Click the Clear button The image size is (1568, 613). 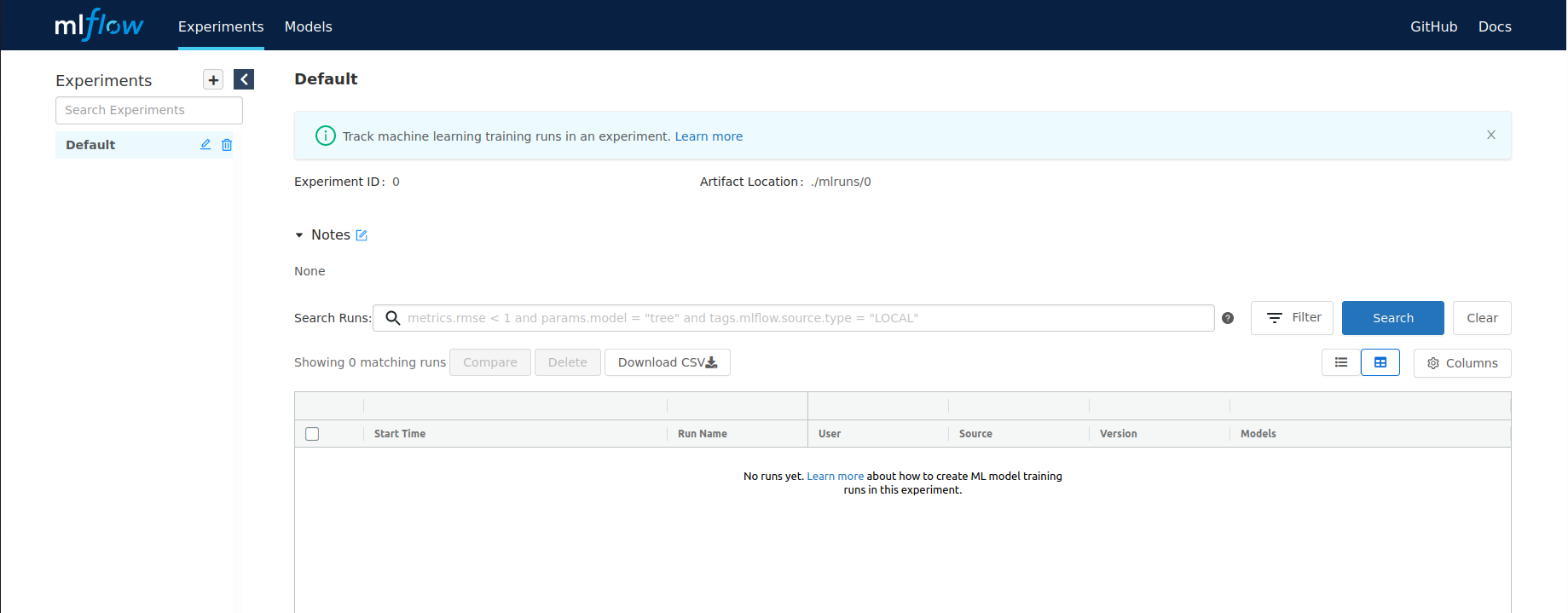pyautogui.click(x=1482, y=318)
